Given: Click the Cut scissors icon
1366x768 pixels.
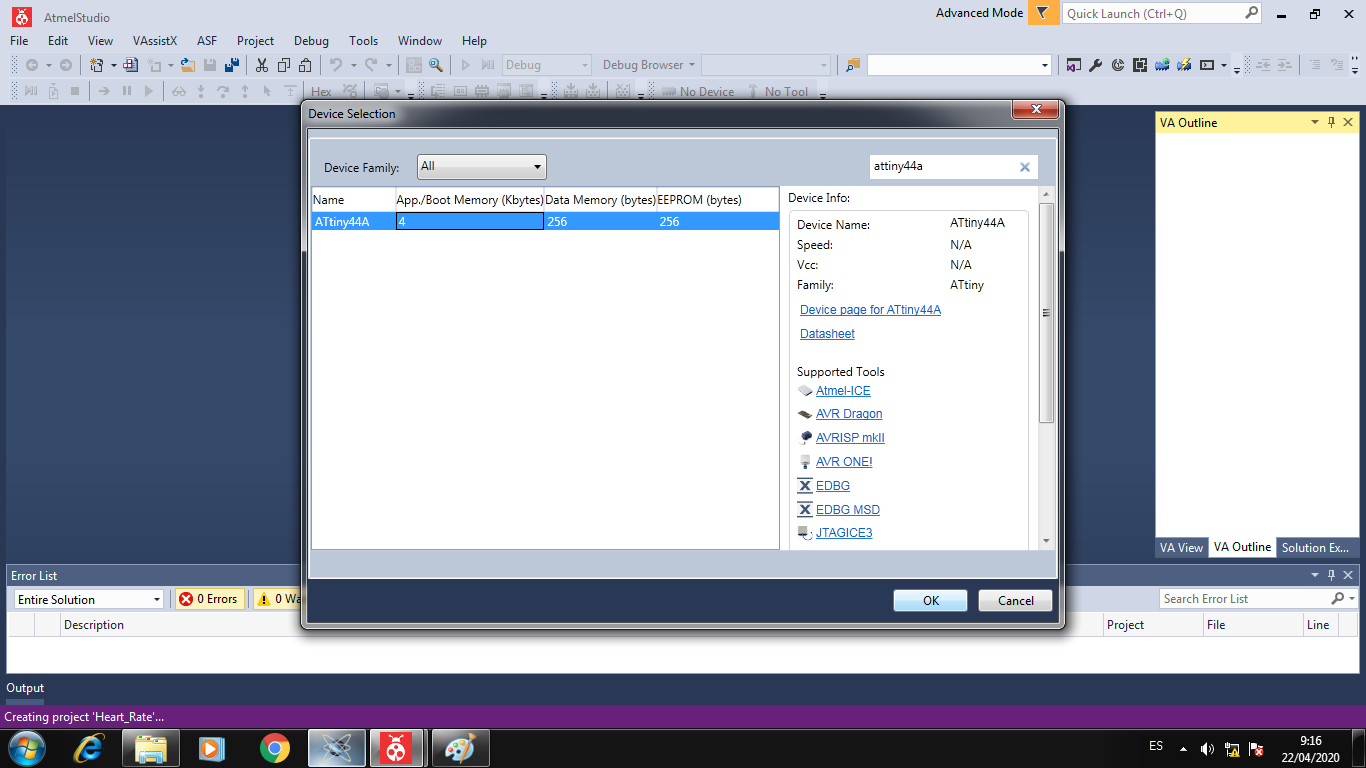Looking at the screenshot, I should click(x=262, y=65).
